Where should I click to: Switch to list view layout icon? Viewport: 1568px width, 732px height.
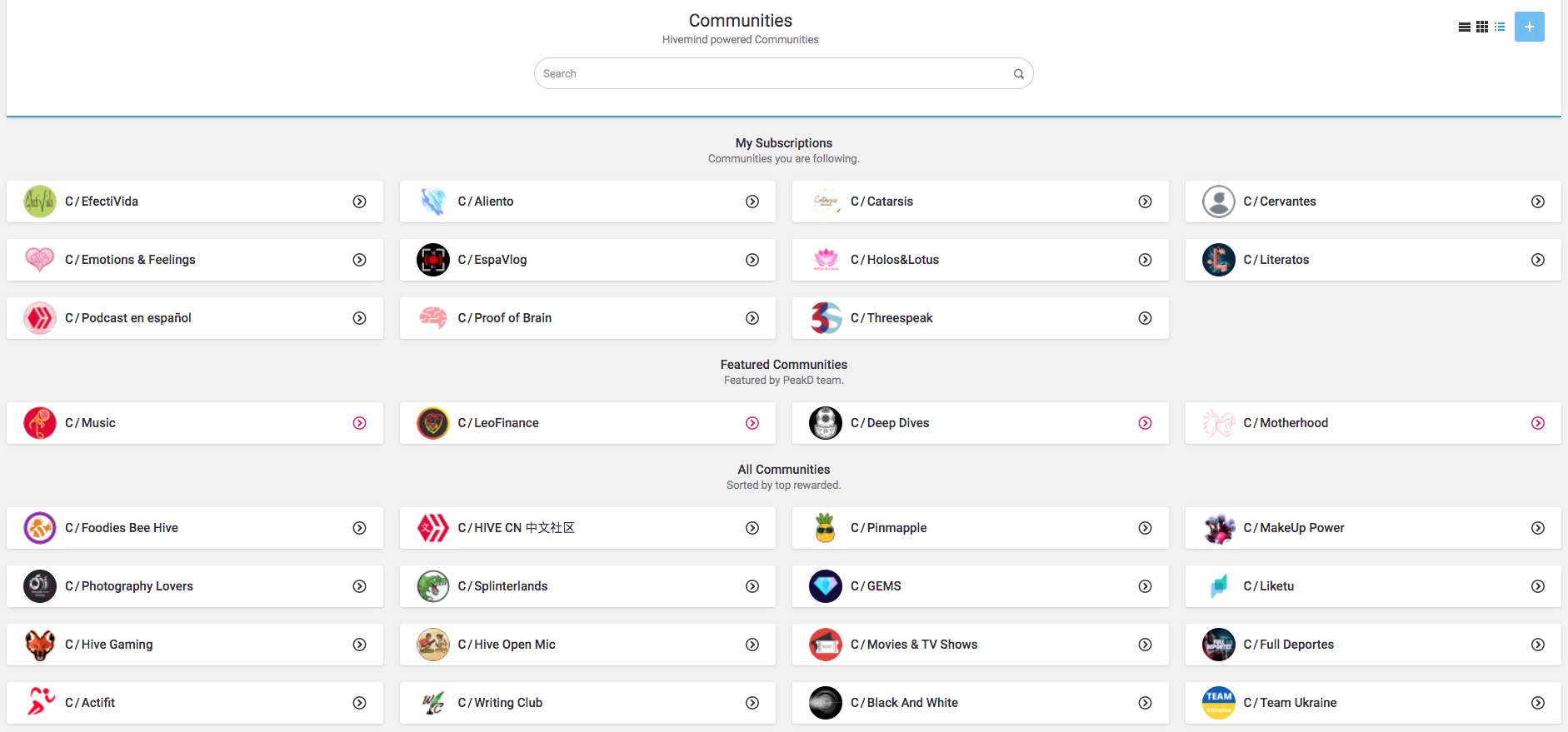[x=1464, y=27]
